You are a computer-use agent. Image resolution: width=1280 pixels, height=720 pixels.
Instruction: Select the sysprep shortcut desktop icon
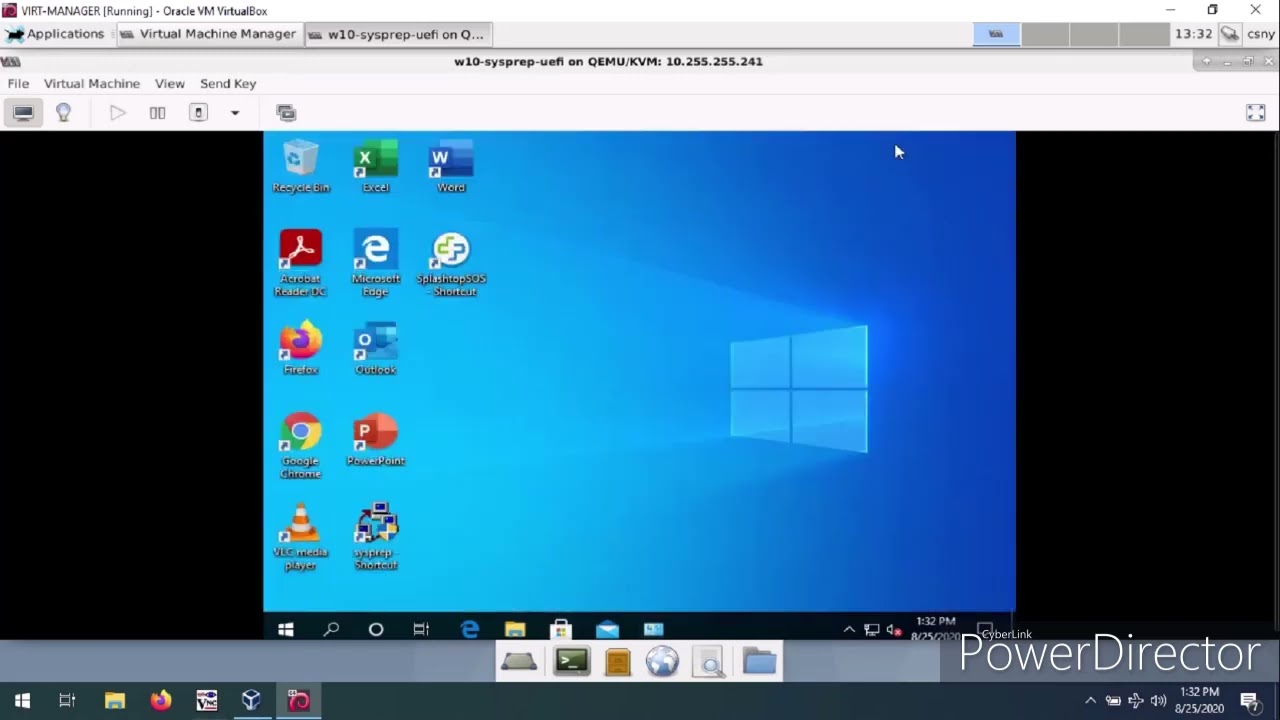pyautogui.click(x=376, y=537)
